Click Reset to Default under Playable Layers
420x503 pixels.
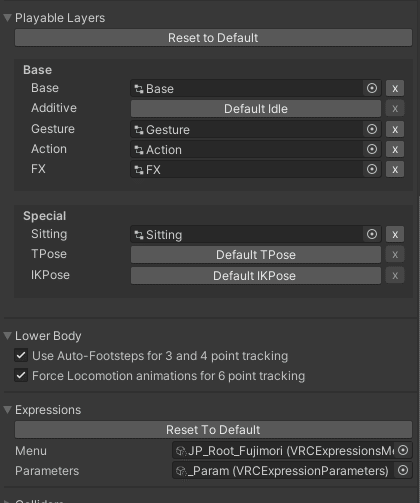tap(213, 38)
